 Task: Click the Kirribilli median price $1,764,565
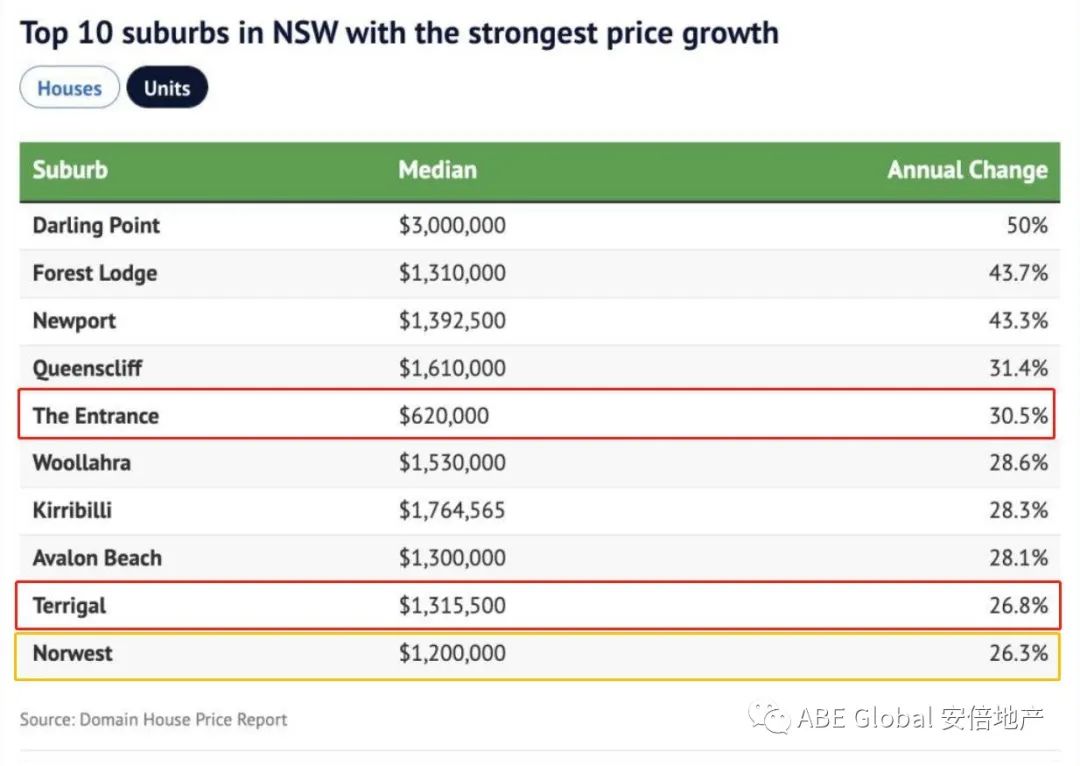tap(452, 510)
